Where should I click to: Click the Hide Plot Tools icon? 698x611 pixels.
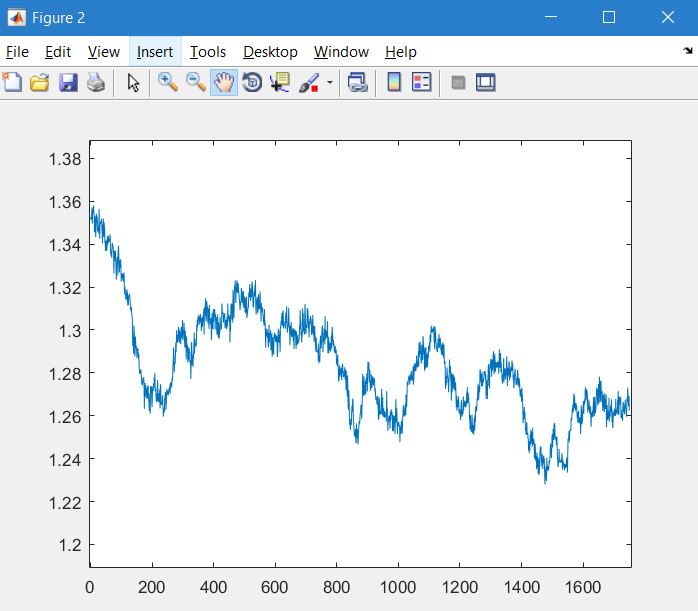[458, 82]
